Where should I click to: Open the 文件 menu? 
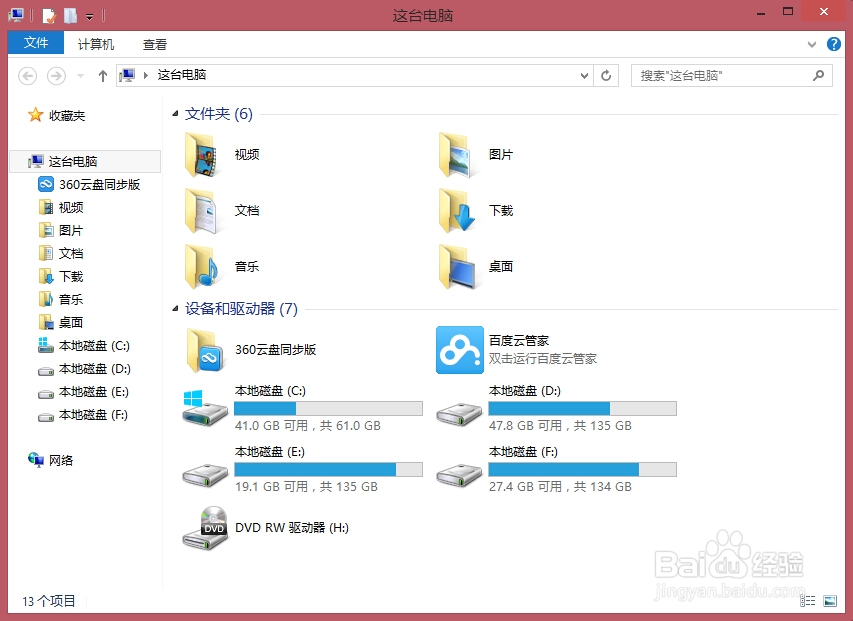tap(36, 43)
